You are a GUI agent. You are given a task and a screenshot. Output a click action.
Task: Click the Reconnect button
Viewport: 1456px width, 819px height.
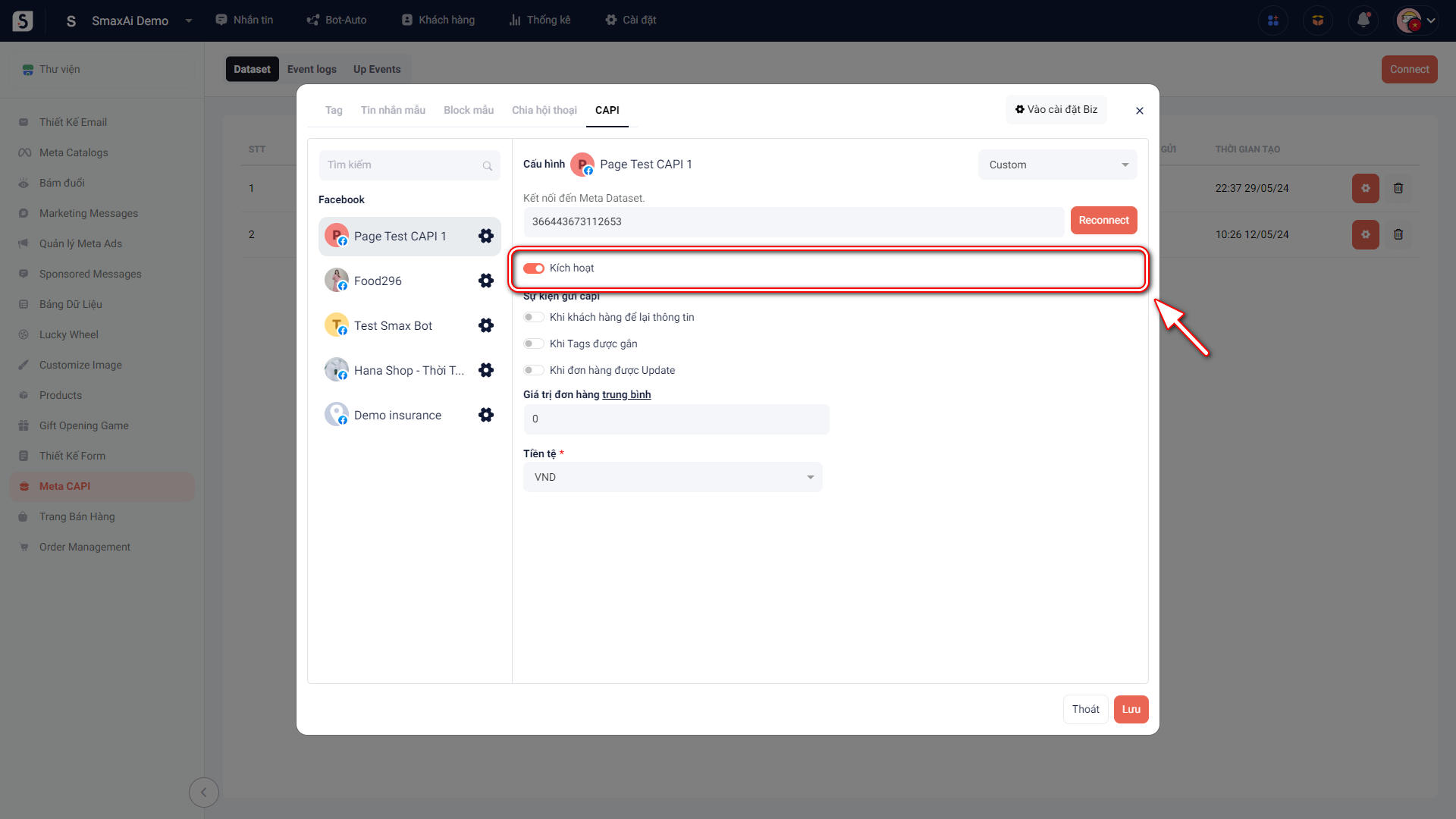click(x=1103, y=221)
